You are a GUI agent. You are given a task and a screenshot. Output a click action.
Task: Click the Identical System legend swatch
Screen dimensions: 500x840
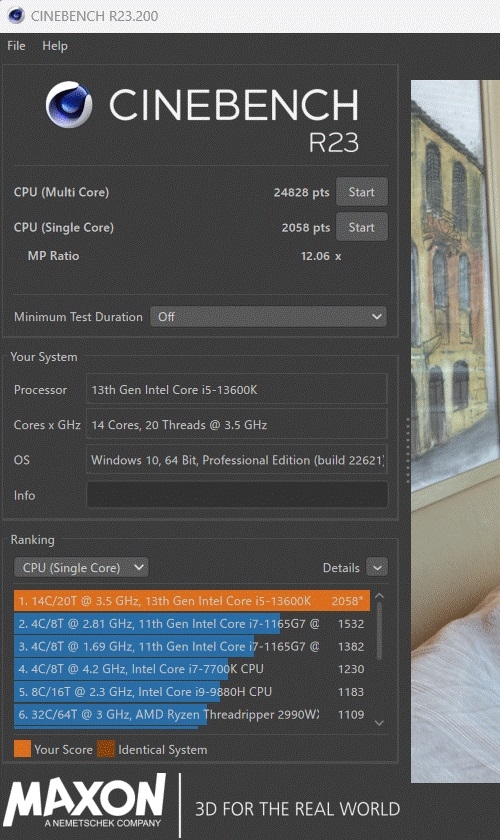(x=106, y=749)
